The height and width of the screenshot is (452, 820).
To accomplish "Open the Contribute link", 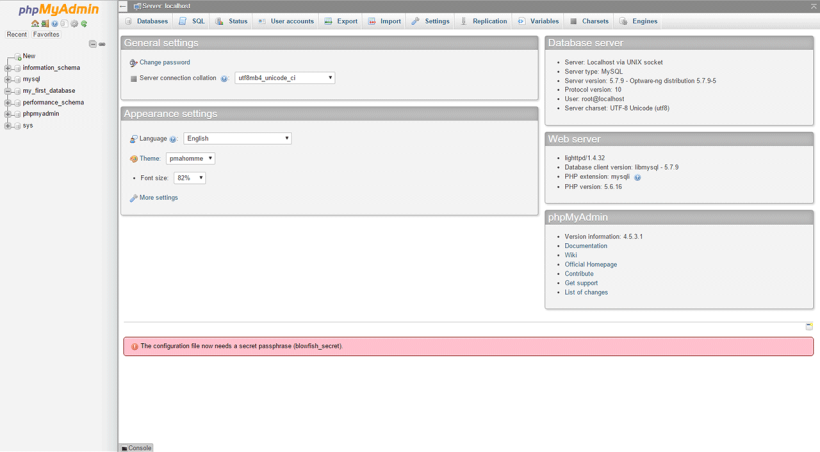I will 579,274.
